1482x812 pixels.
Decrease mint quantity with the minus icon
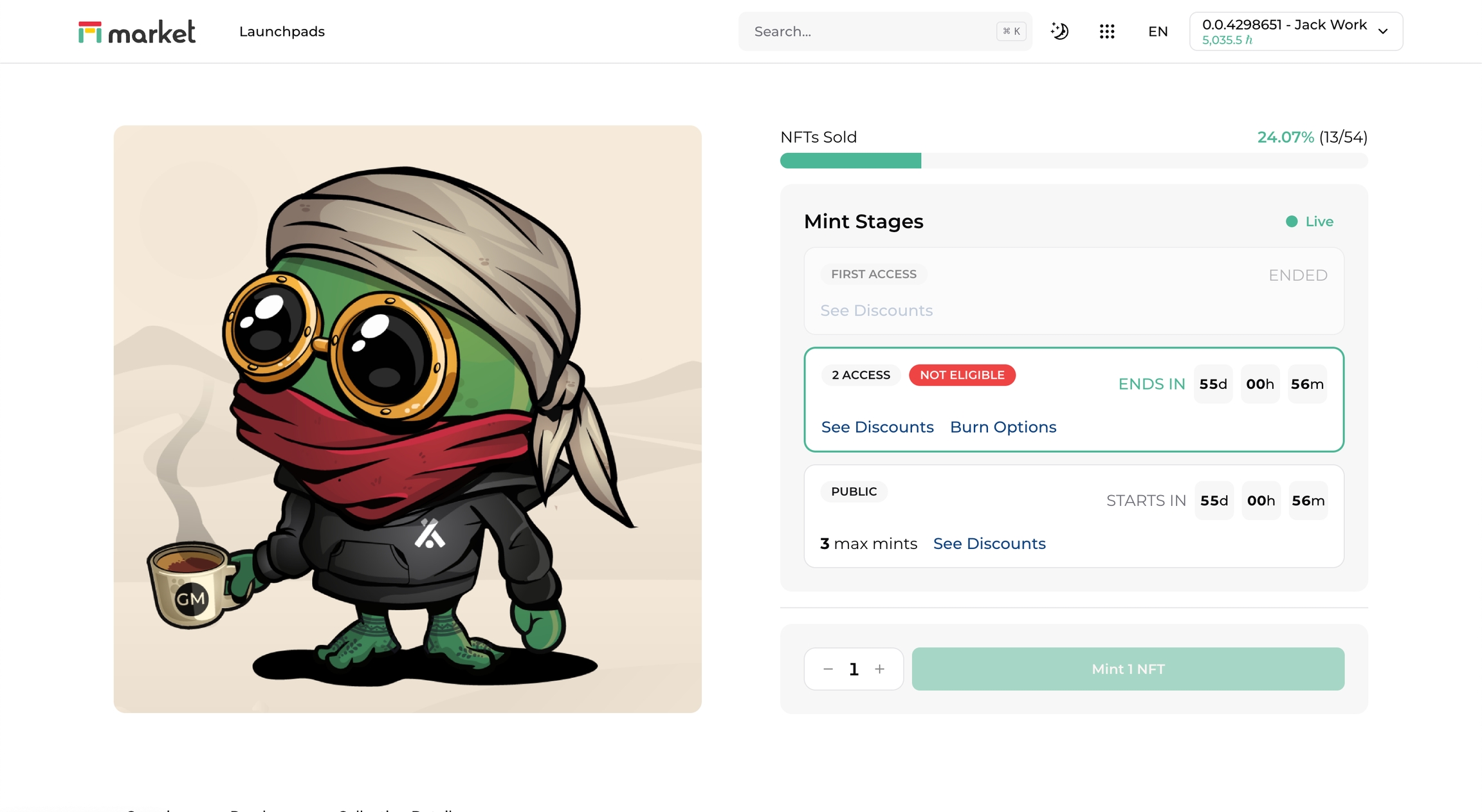pyautogui.click(x=828, y=669)
